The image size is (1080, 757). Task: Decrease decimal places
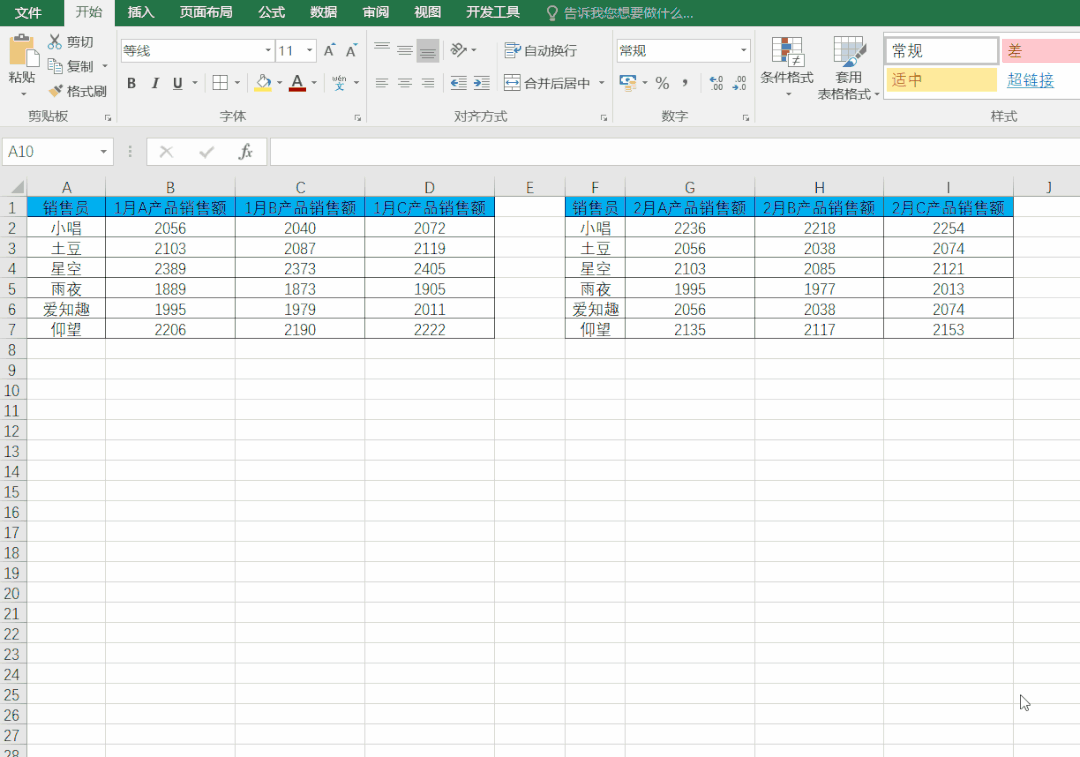[x=739, y=83]
